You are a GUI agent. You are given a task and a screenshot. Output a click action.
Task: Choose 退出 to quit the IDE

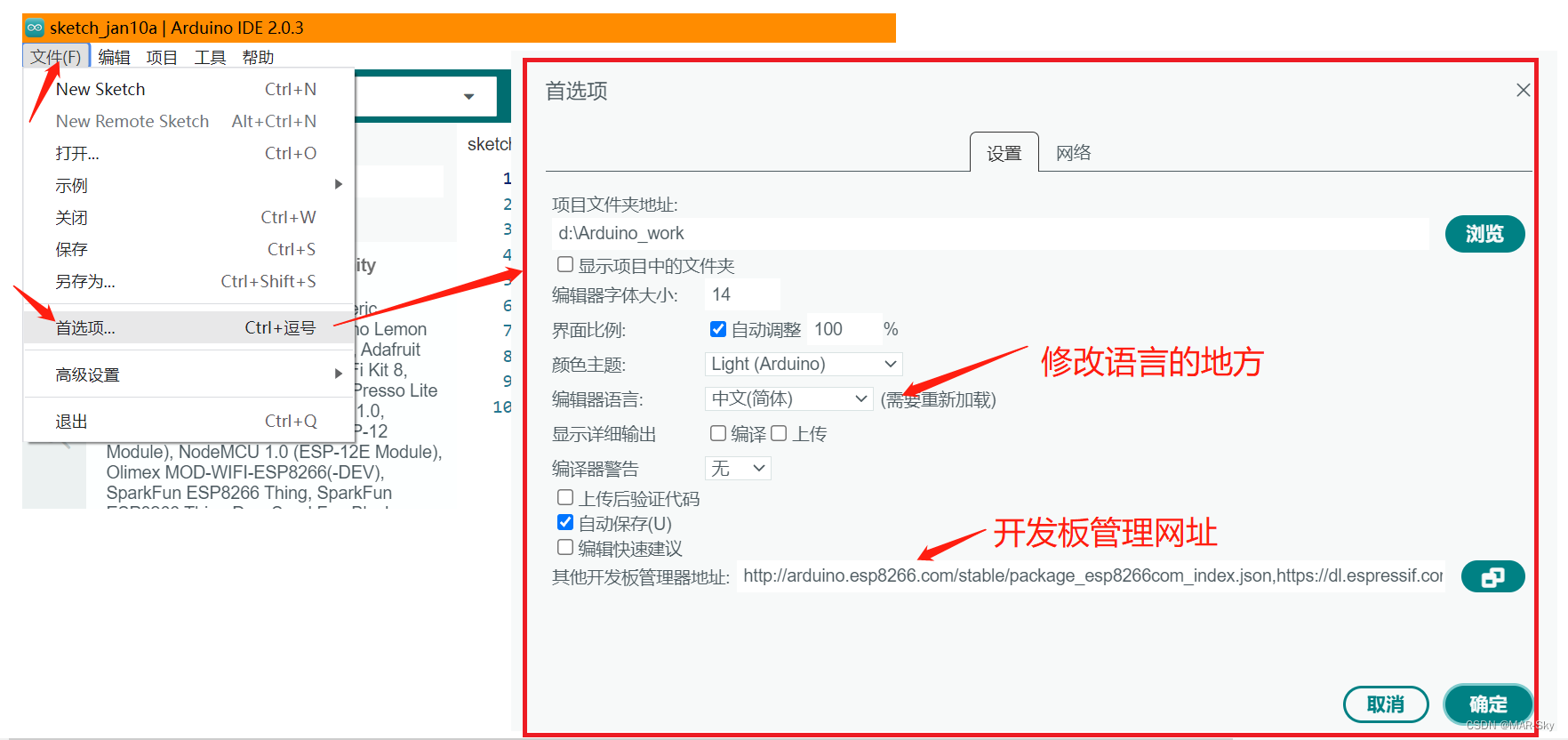coord(188,421)
